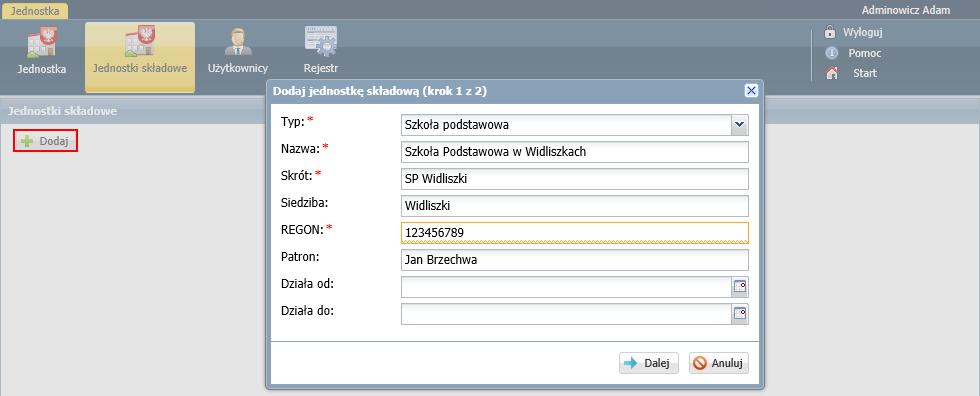Click the Dodaj button
Viewport: 980px width, 396px height.
point(46,142)
